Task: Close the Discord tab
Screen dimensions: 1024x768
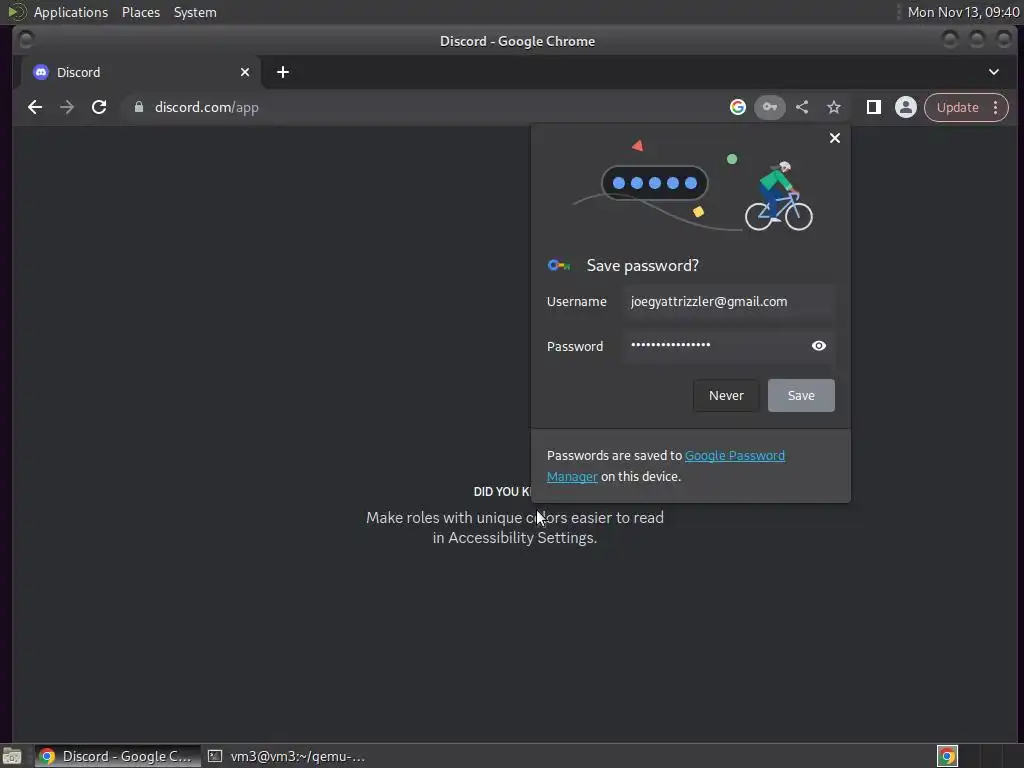Action: 245,72
